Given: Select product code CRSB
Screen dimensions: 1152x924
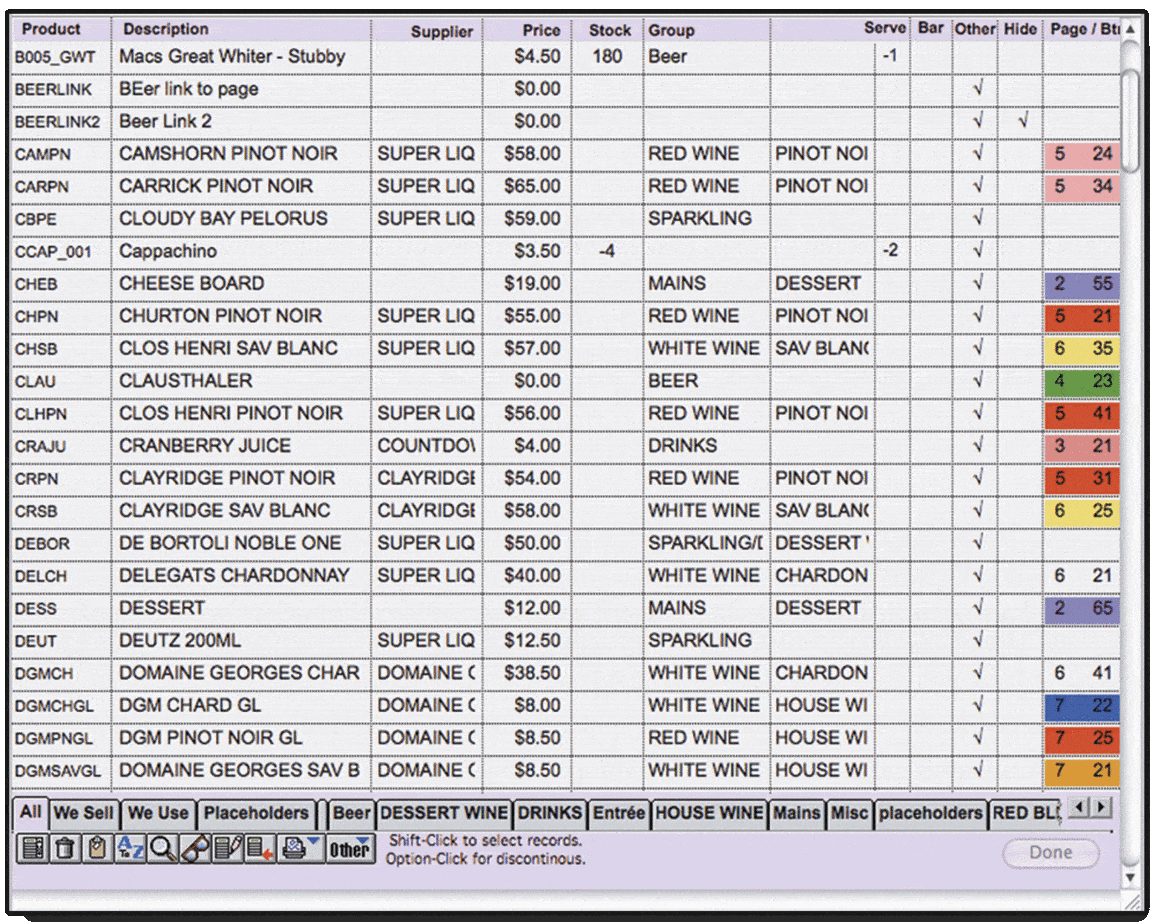Looking at the screenshot, I should click(36, 511).
